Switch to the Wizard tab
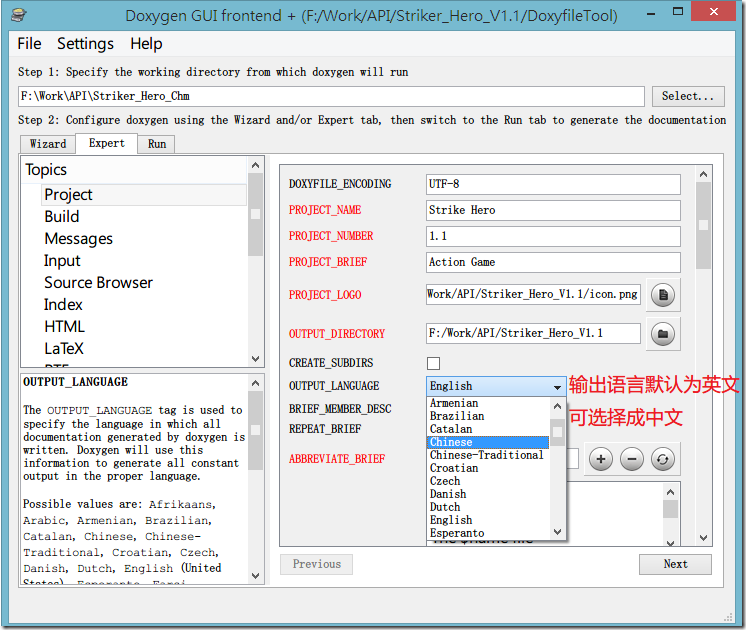The height and width of the screenshot is (630, 746). (x=48, y=144)
